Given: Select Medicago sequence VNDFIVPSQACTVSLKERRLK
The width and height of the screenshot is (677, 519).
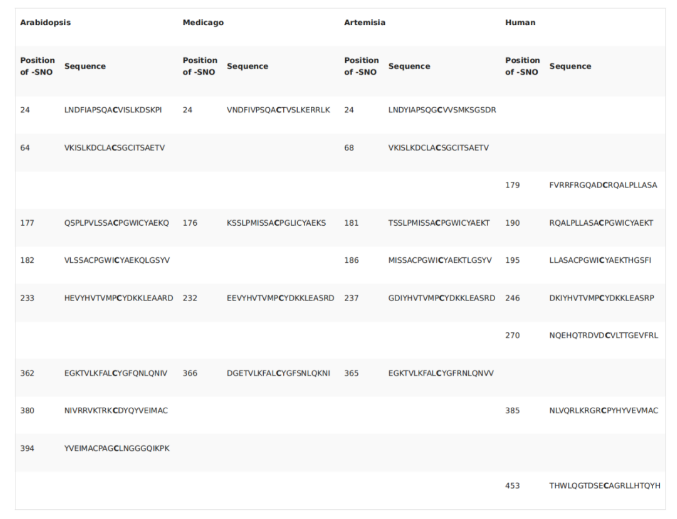Looking at the screenshot, I should 280,110.
